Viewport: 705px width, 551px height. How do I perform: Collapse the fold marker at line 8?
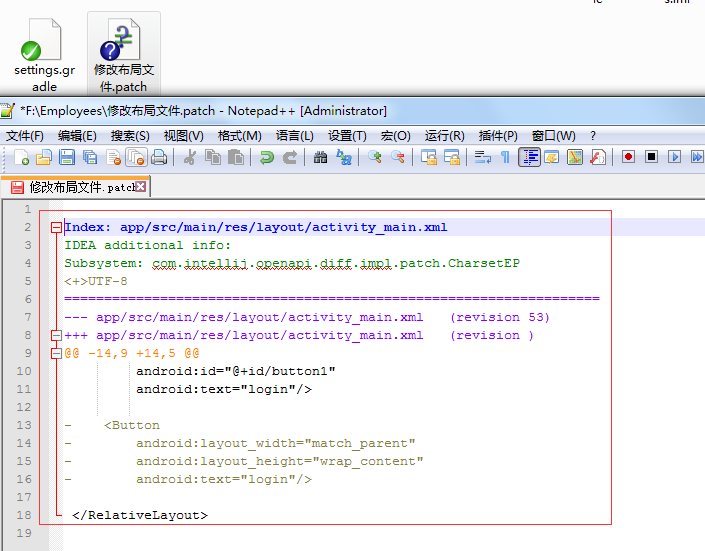(56, 336)
